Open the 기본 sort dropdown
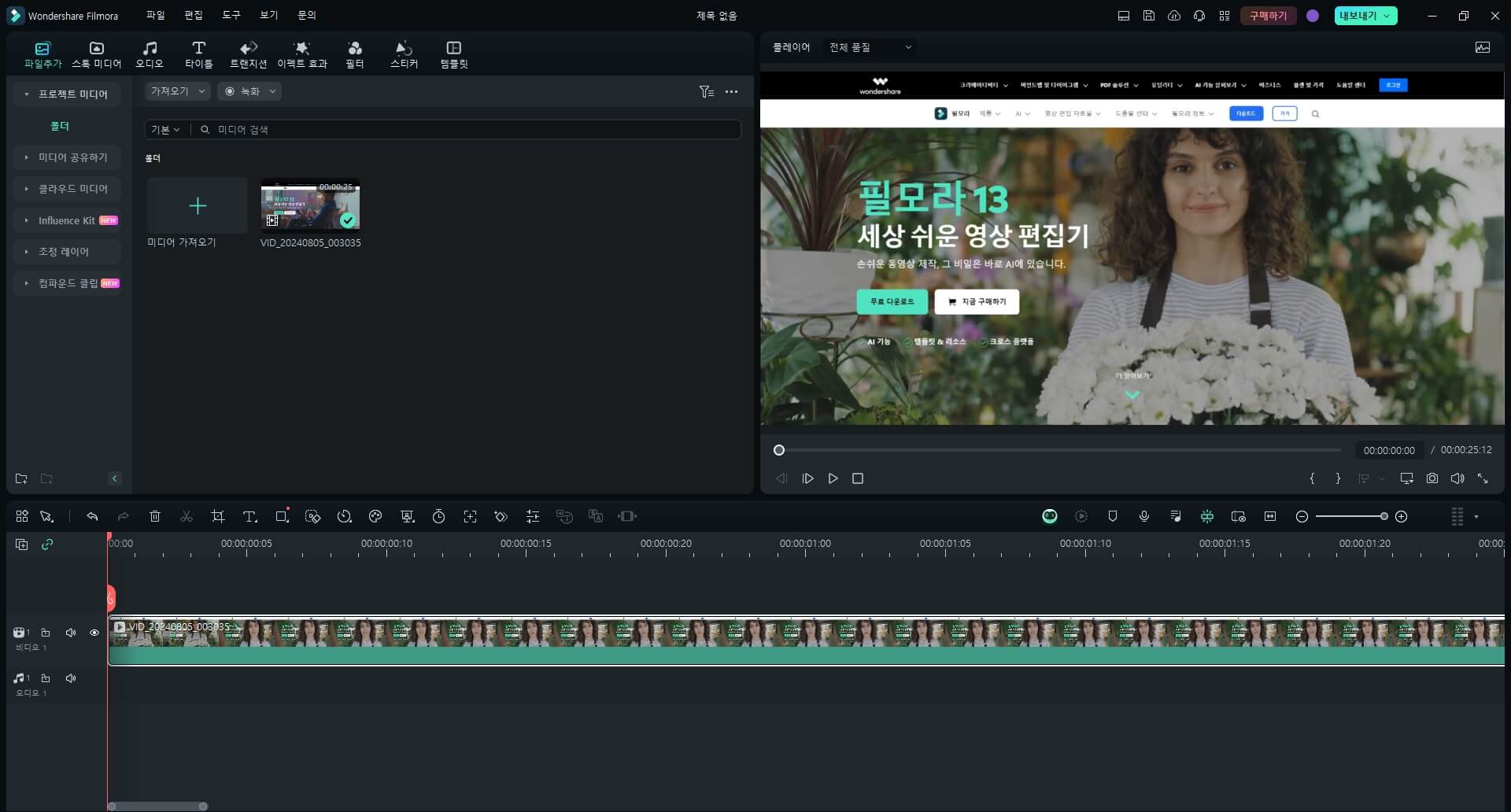The image size is (1511, 812). (165, 130)
